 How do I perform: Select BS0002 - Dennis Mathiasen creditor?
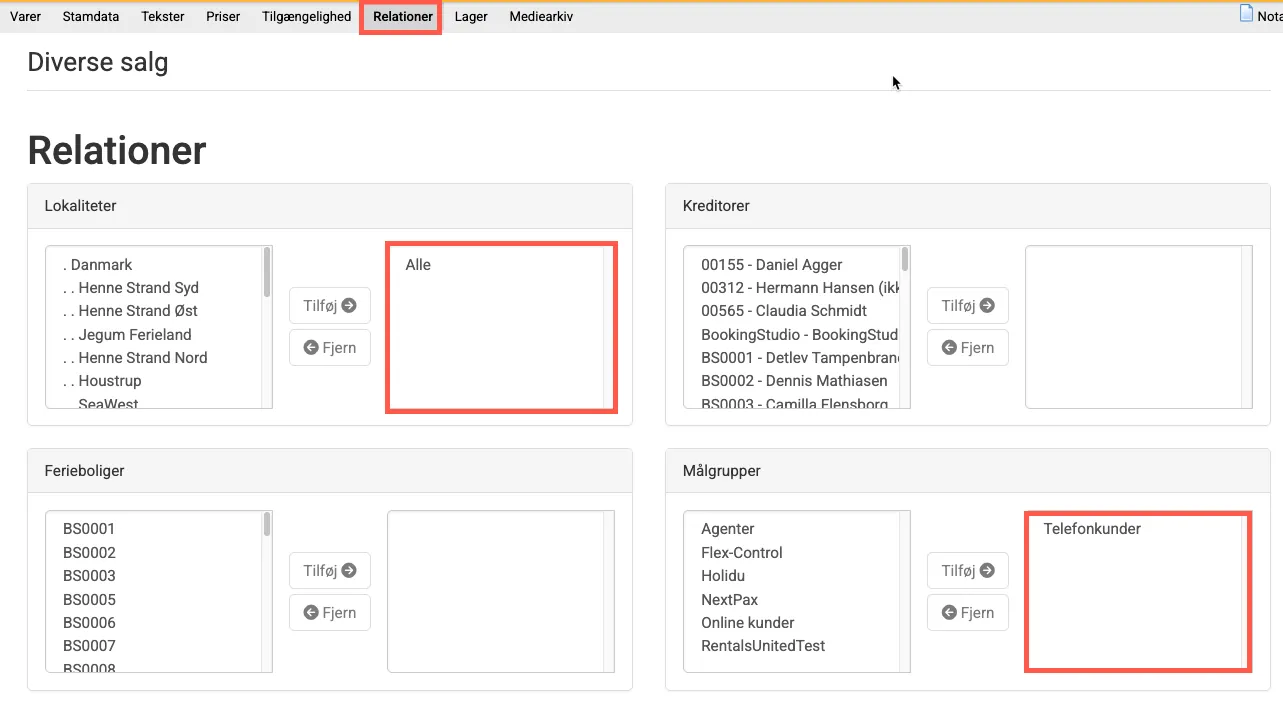tap(794, 381)
